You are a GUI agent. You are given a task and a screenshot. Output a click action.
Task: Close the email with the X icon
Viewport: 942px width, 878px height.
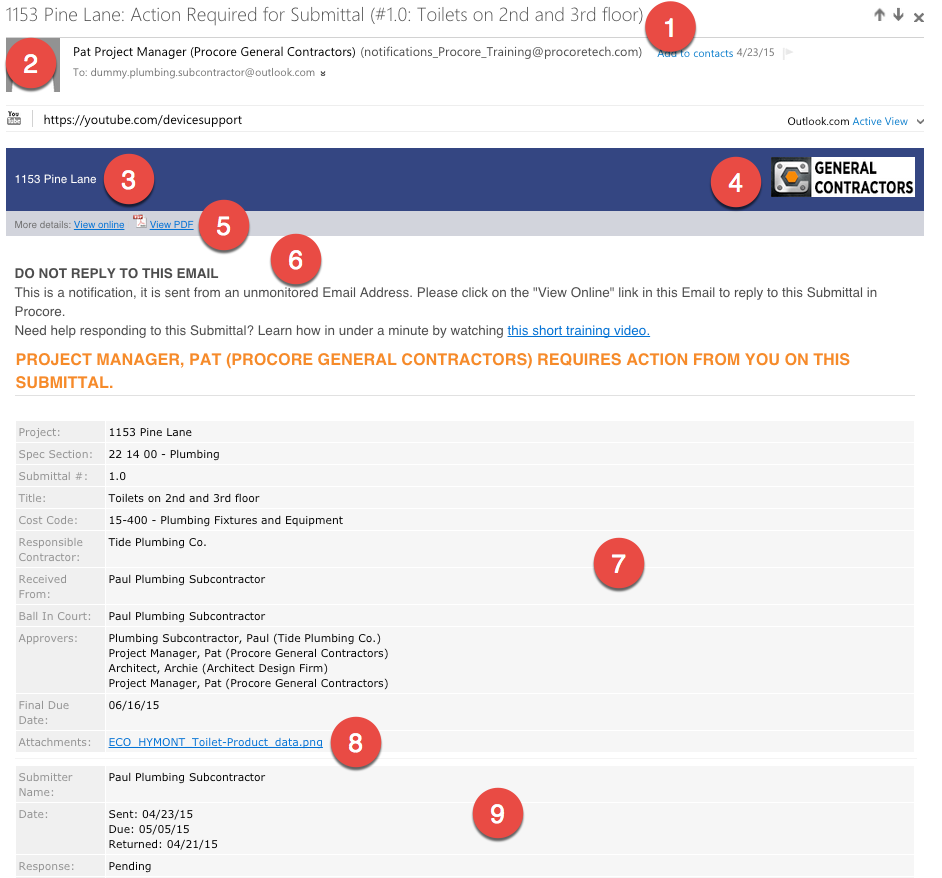pos(919,17)
